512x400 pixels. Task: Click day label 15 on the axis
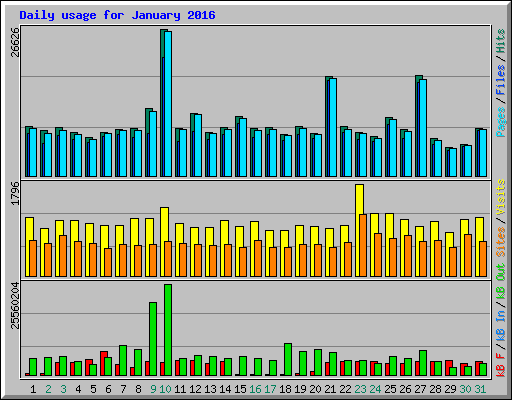point(240,389)
